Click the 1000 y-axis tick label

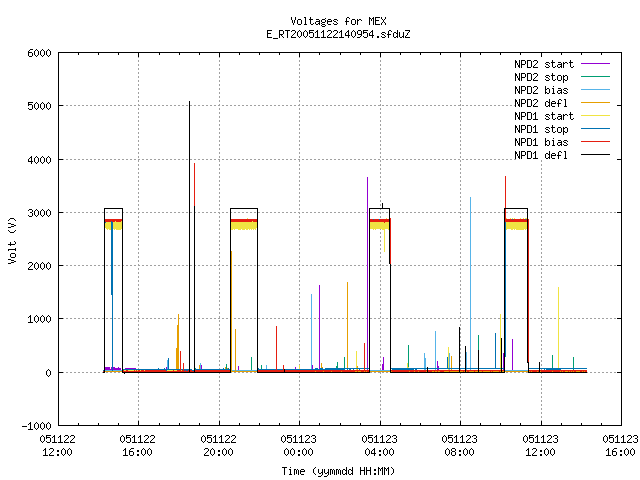pos(39,320)
